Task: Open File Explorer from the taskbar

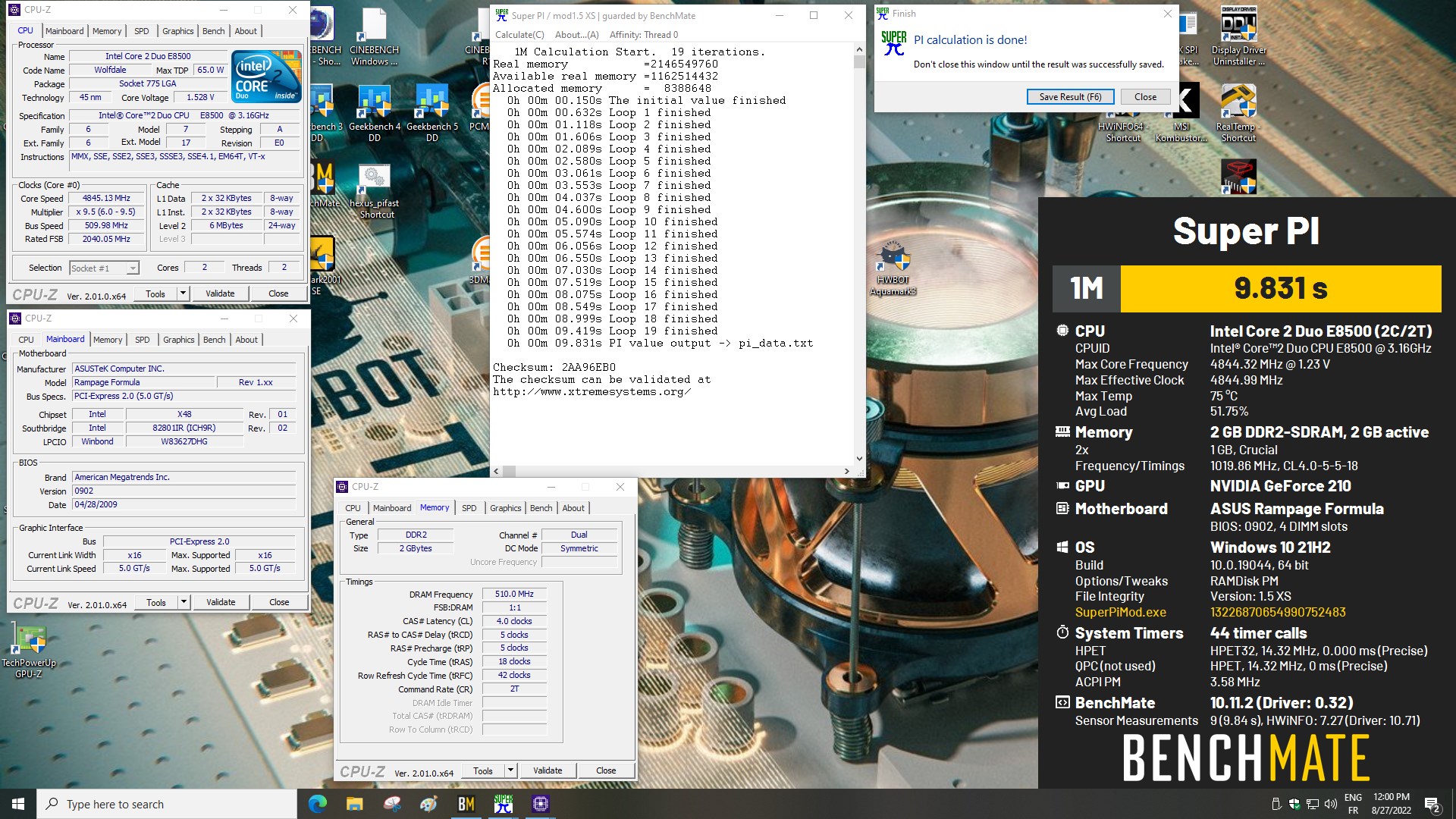Action: tap(354, 804)
